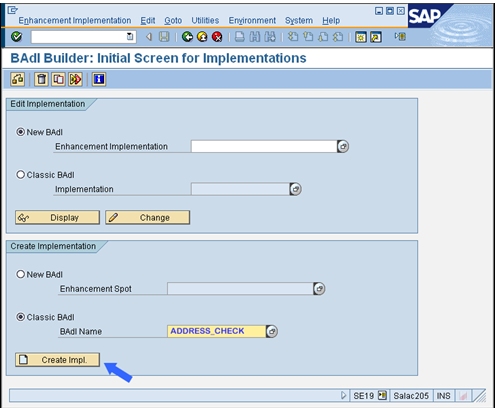
Task: Open the Help menu
Action: 331,21
